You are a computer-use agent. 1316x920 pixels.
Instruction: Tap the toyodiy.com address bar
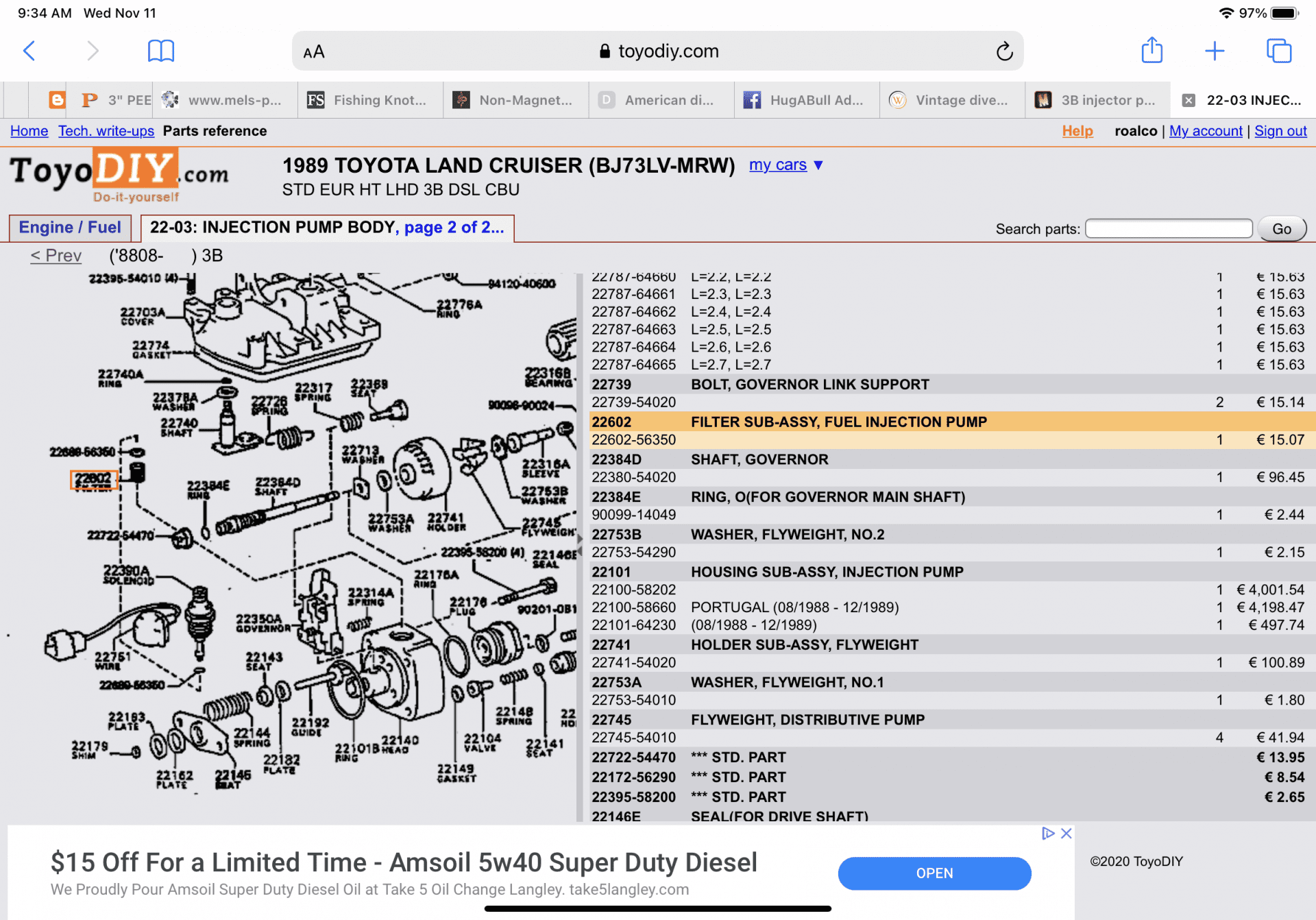(658, 51)
